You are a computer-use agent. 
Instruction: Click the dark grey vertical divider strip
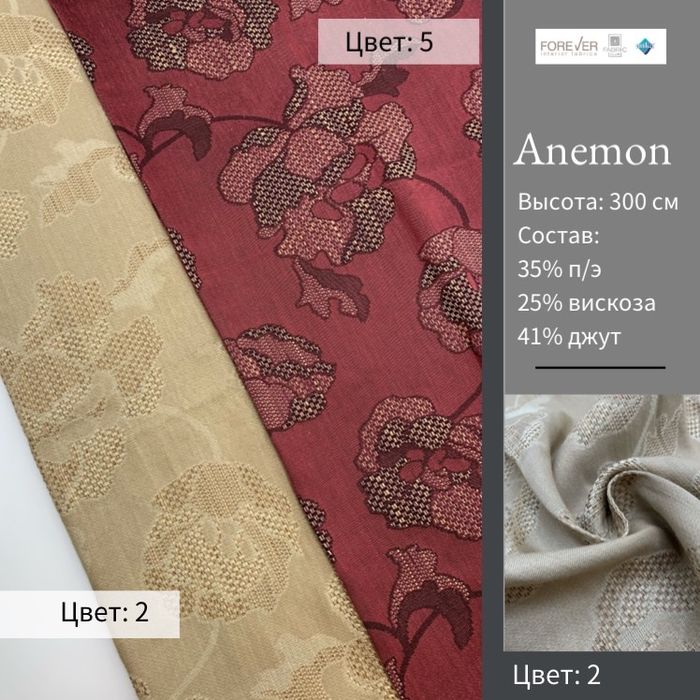click(493, 350)
